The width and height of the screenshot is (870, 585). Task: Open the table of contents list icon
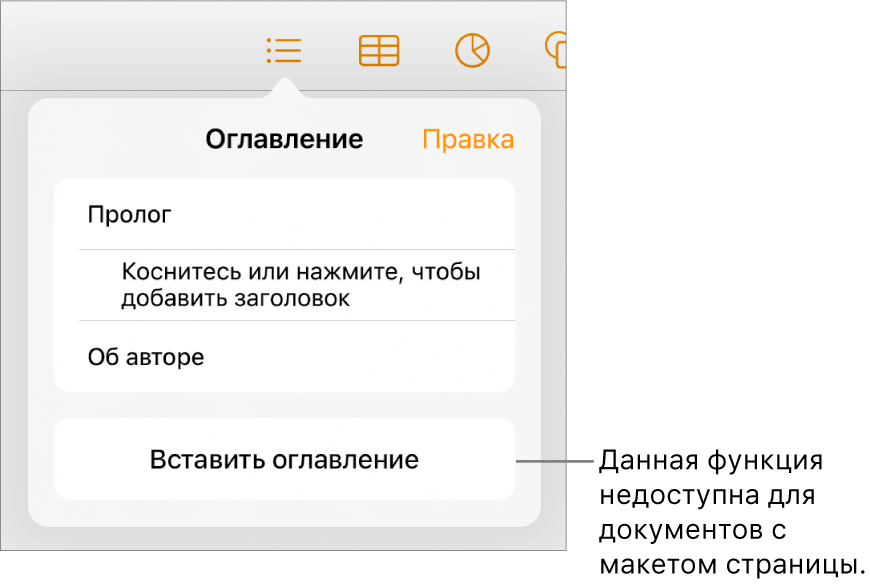coord(284,51)
